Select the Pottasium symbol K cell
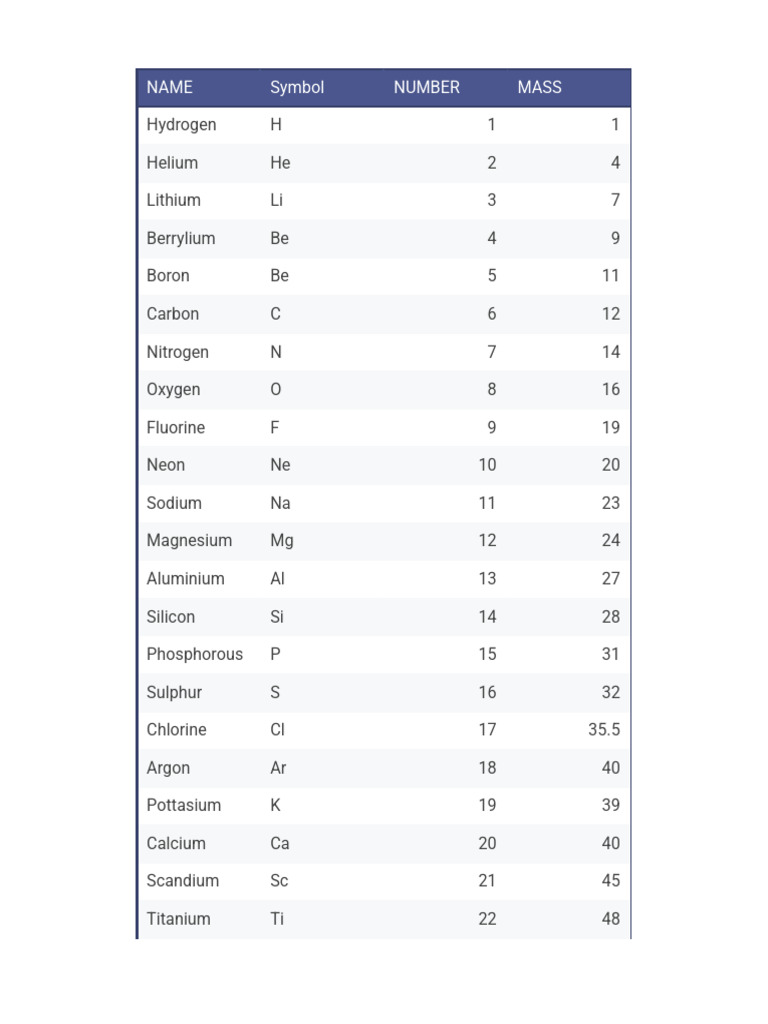This screenshot has width=768, height=1024. click(275, 805)
